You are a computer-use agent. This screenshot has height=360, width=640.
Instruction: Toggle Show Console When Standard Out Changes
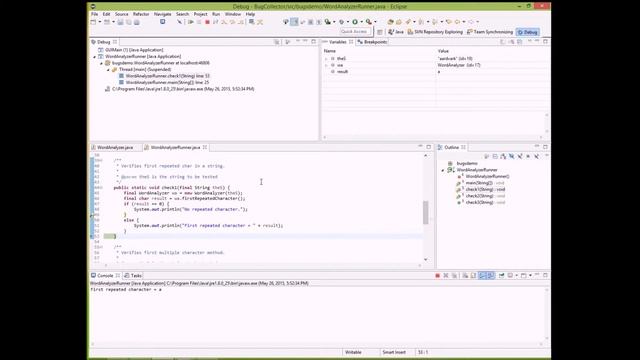[482, 276]
